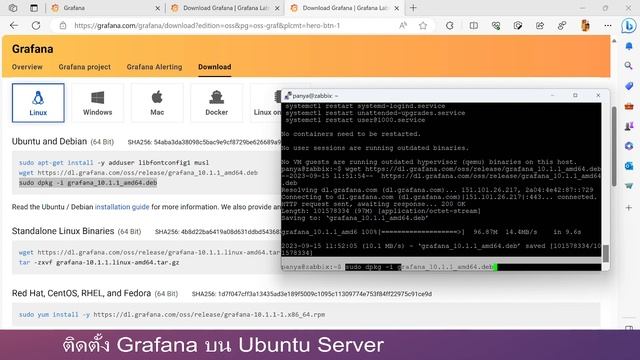Open the Bing Copilot sidebar button
The image size is (640, 360).
[629, 25]
